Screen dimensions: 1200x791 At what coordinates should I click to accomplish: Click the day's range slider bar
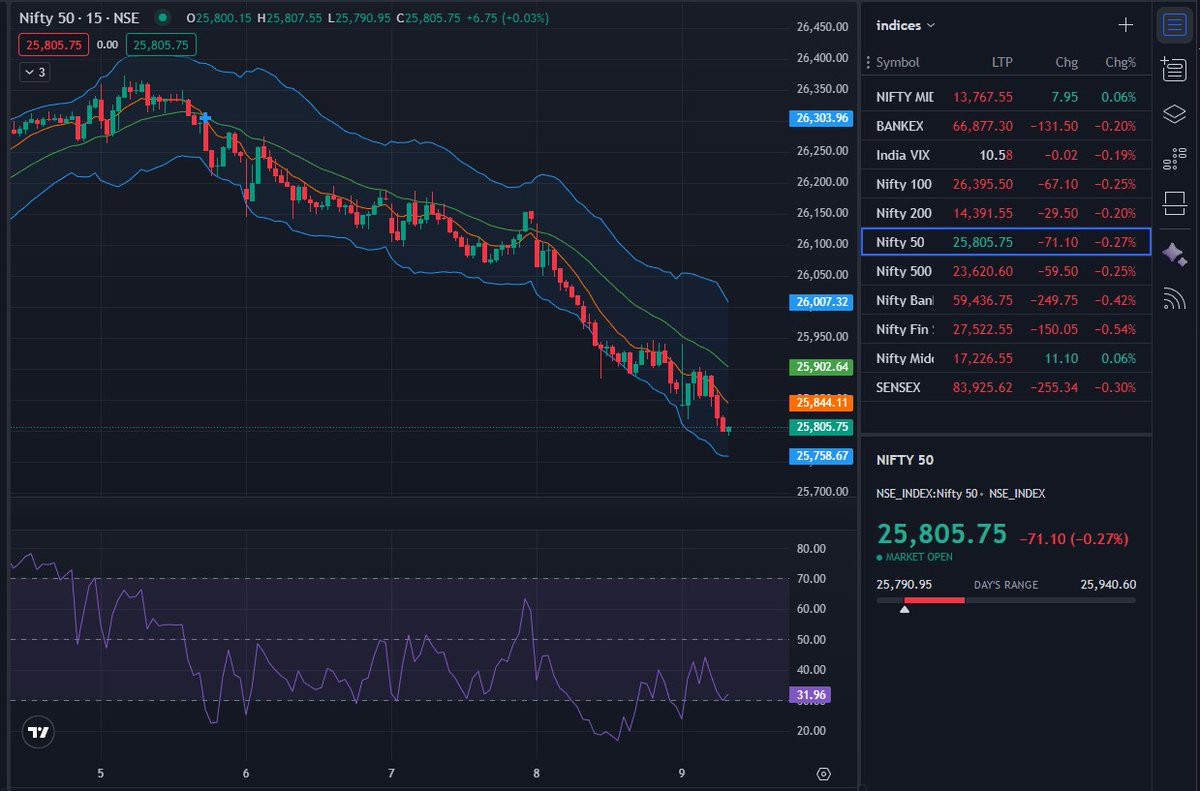(1005, 600)
